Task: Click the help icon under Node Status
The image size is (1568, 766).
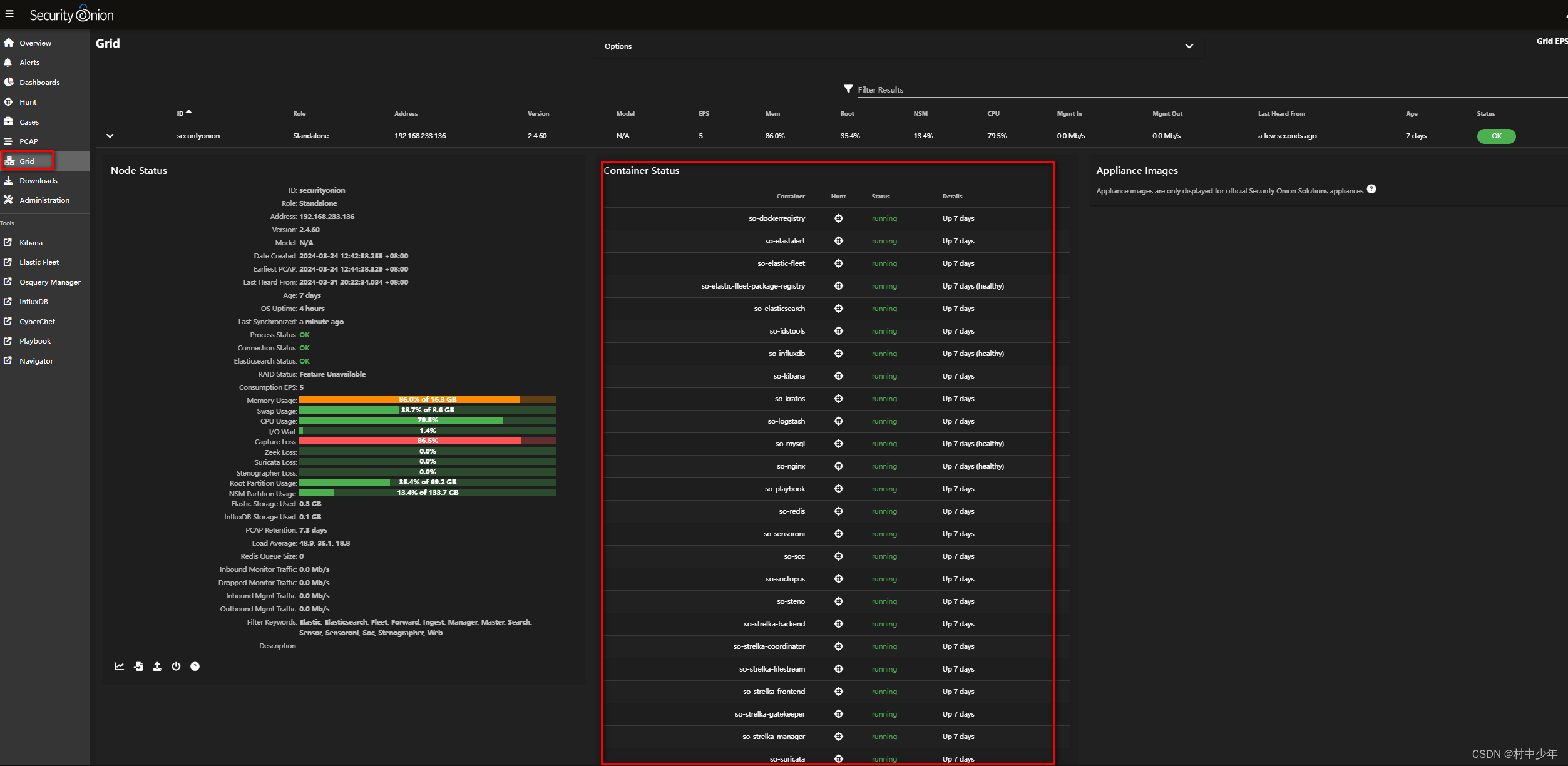Action: (195, 666)
